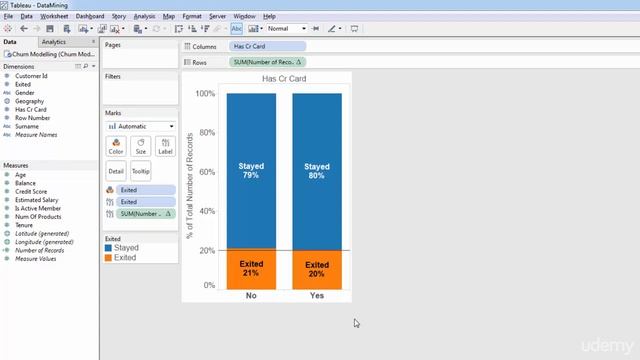The image size is (640, 360).
Task: Click the Tooltip button on Marks card
Action: [x=141, y=171]
